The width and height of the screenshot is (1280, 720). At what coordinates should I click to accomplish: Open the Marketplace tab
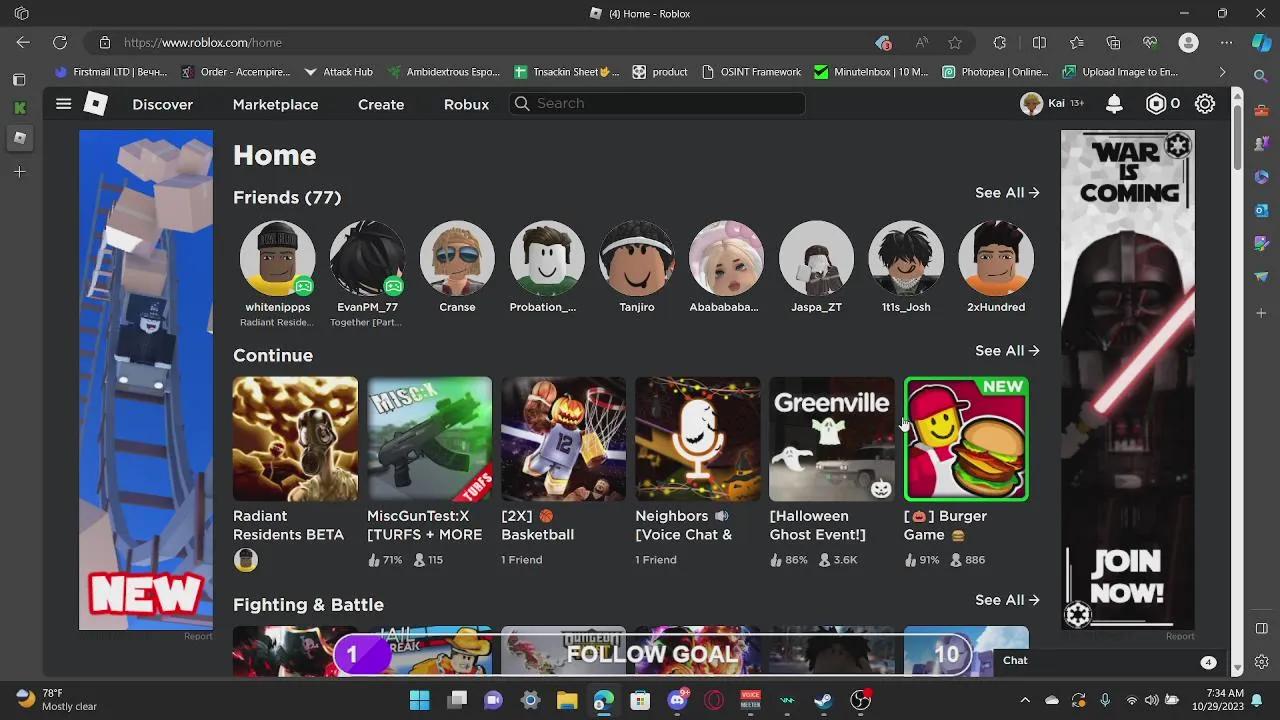(275, 104)
